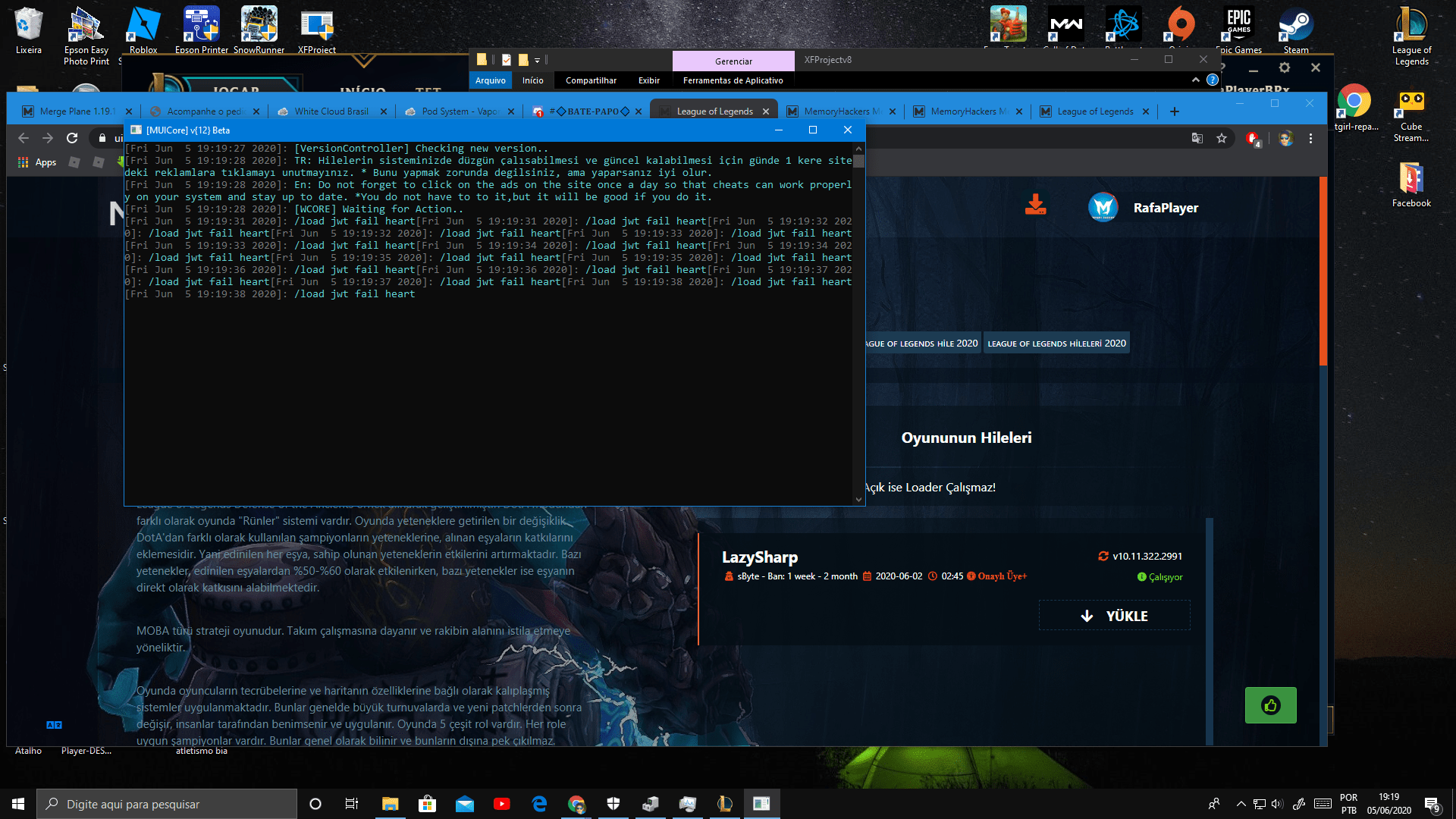Open Epson Easy Photo Print desktop shortcut
The width and height of the screenshot is (1456, 819).
tap(86, 35)
